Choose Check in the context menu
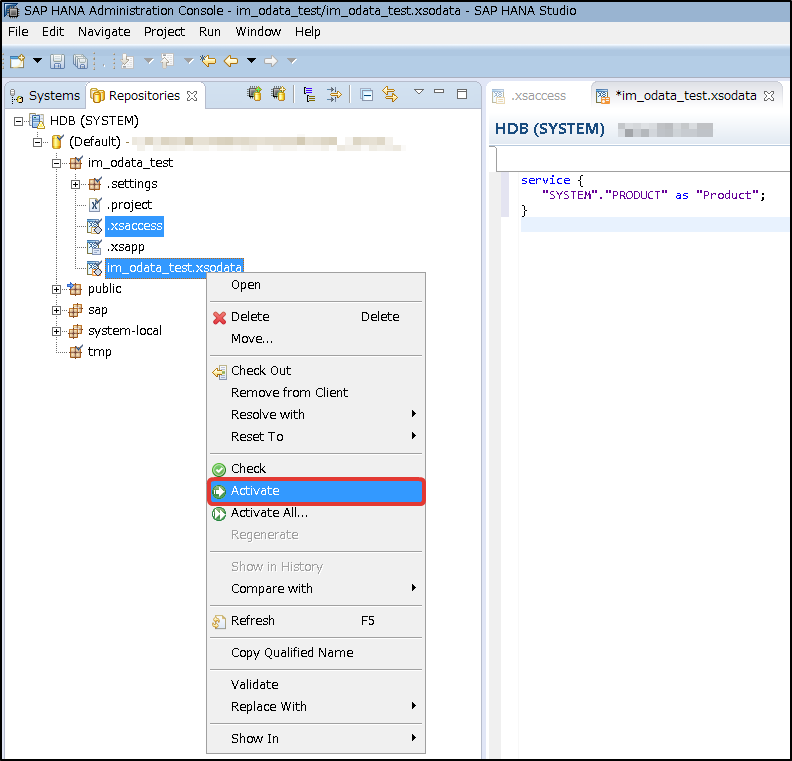Image resolution: width=792 pixels, height=761 pixels. [x=316, y=469]
